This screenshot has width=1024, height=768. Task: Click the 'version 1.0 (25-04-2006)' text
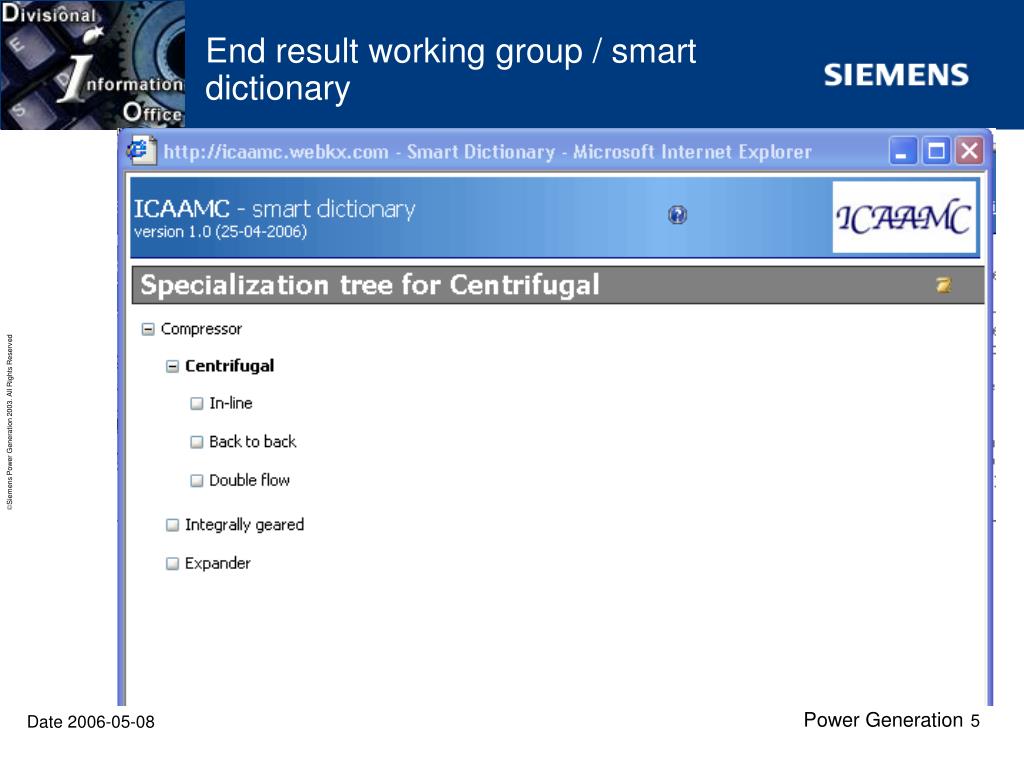(220, 232)
